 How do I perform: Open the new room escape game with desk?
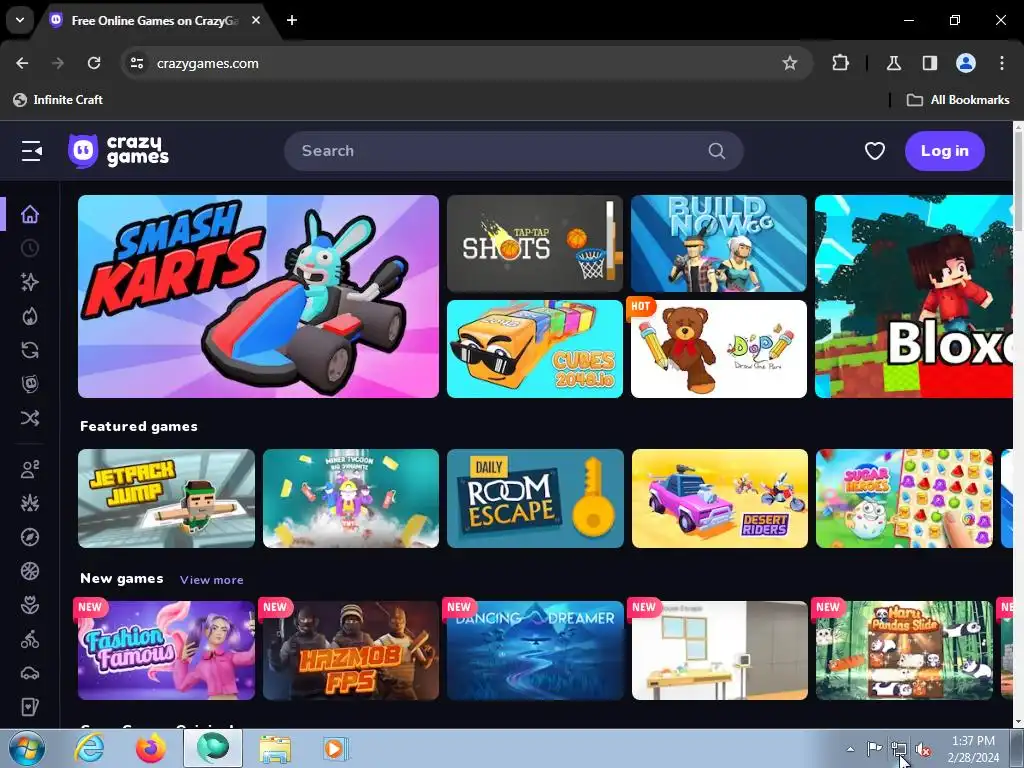720,650
